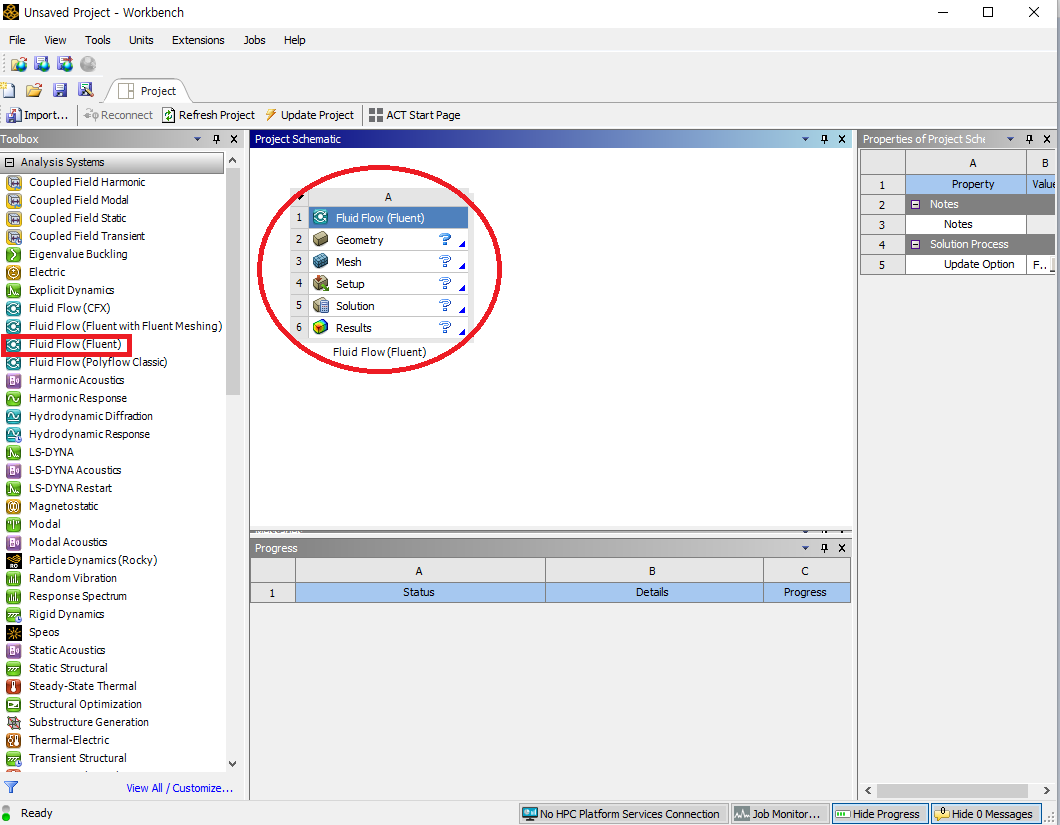
Task: Click Update Project
Action: pyautogui.click(x=309, y=115)
